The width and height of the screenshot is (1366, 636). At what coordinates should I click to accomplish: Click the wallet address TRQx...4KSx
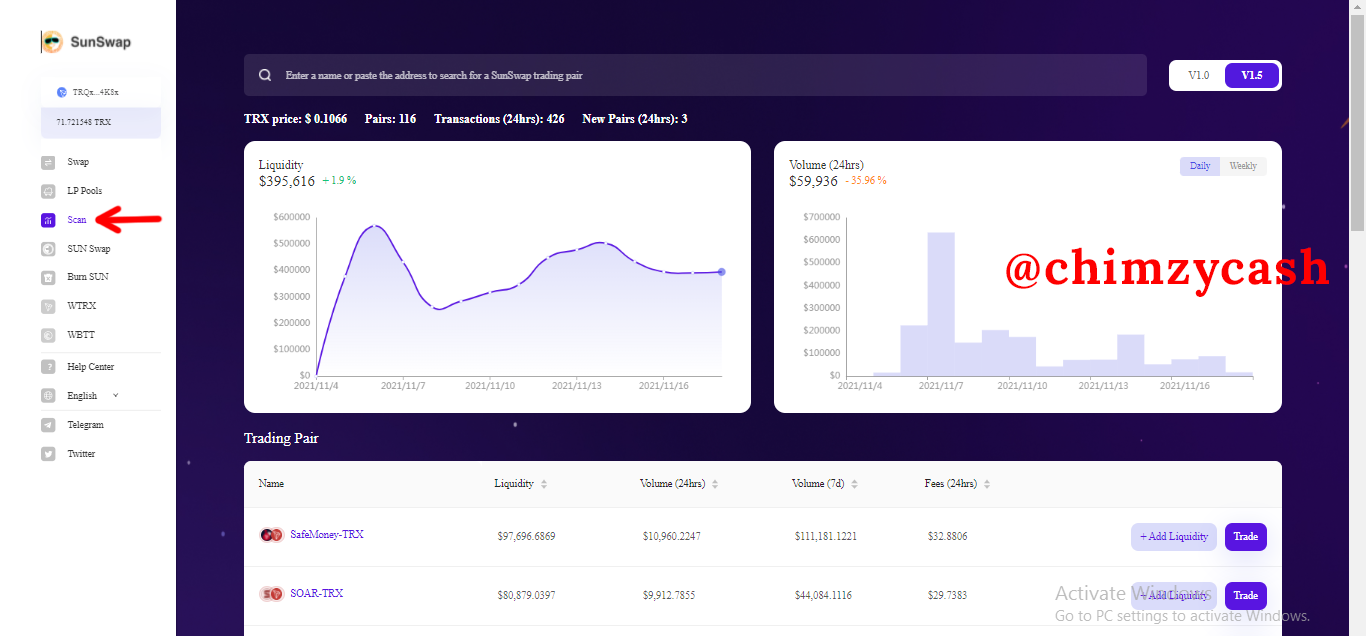click(95, 92)
